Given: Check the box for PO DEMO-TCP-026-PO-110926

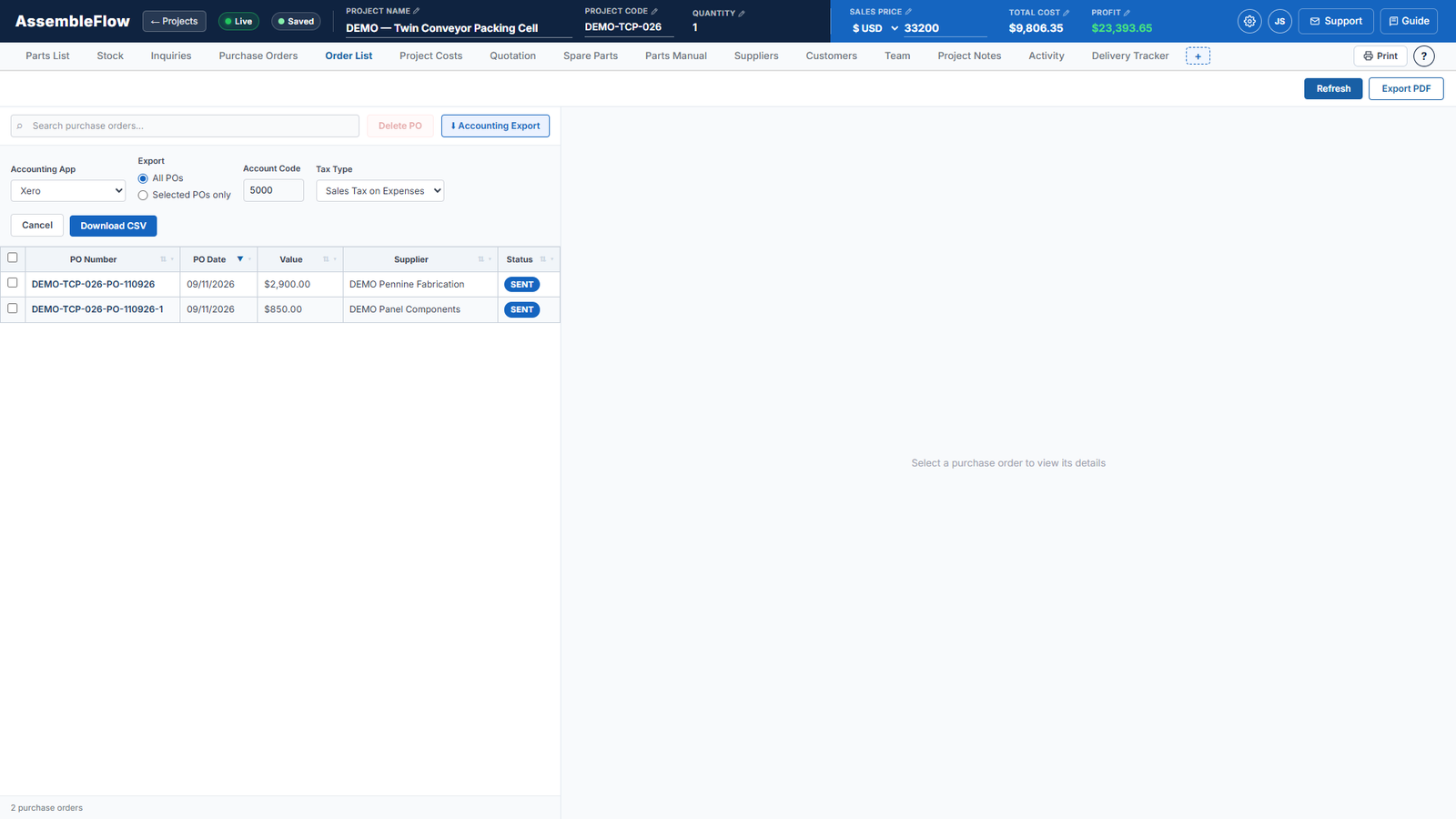Looking at the screenshot, I should (13, 283).
